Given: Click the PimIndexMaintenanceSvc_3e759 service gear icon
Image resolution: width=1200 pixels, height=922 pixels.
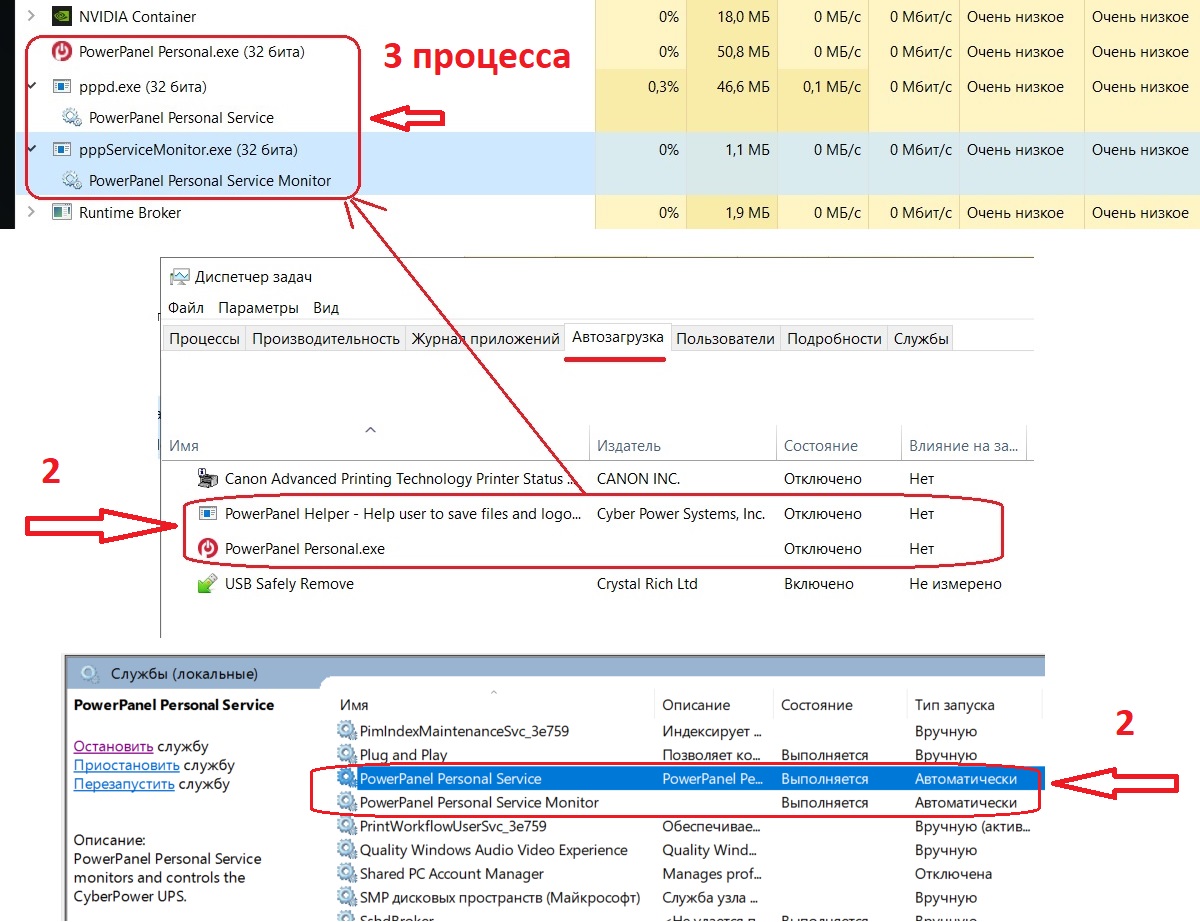Looking at the screenshot, I should tap(347, 731).
